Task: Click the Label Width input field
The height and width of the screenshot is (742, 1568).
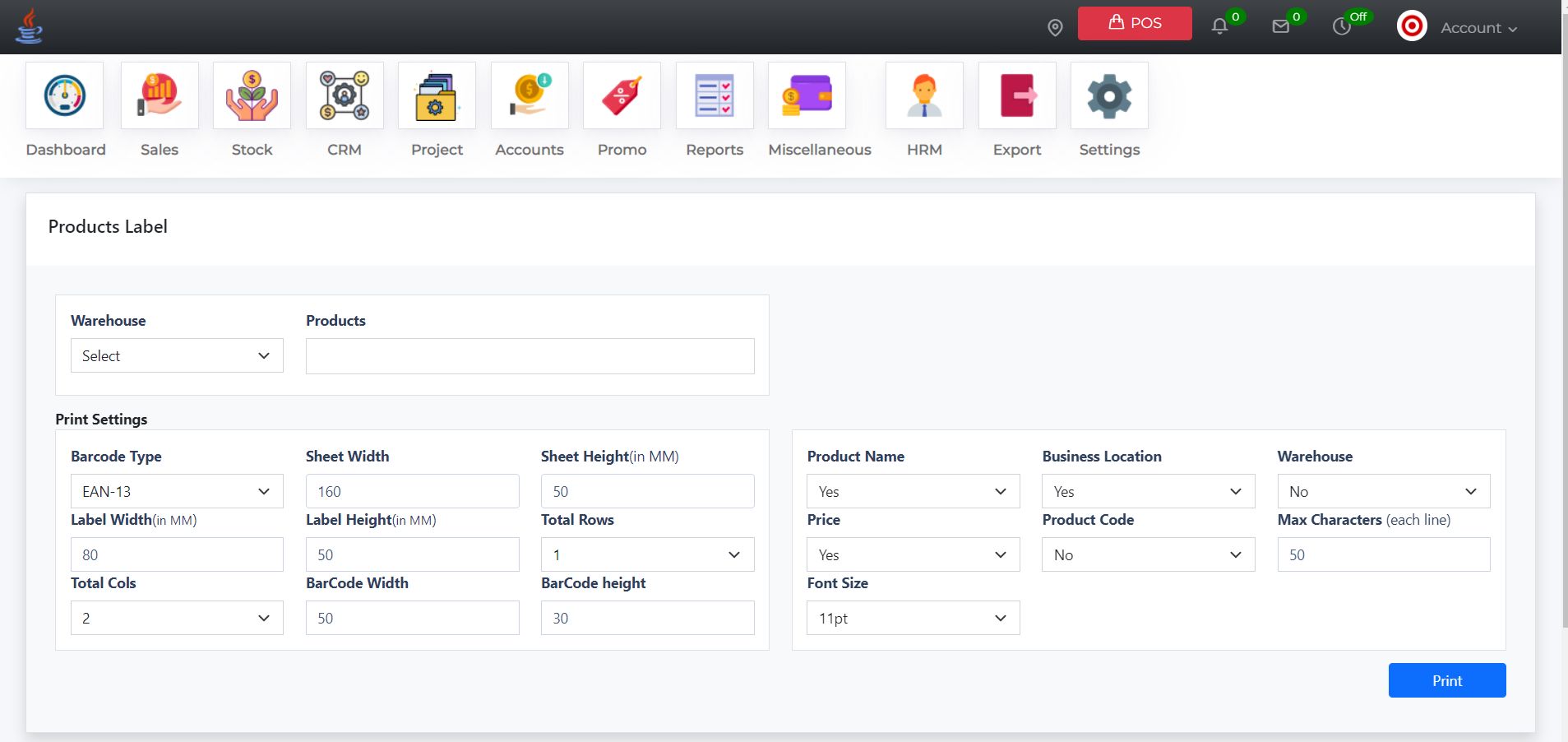Action: tap(177, 554)
